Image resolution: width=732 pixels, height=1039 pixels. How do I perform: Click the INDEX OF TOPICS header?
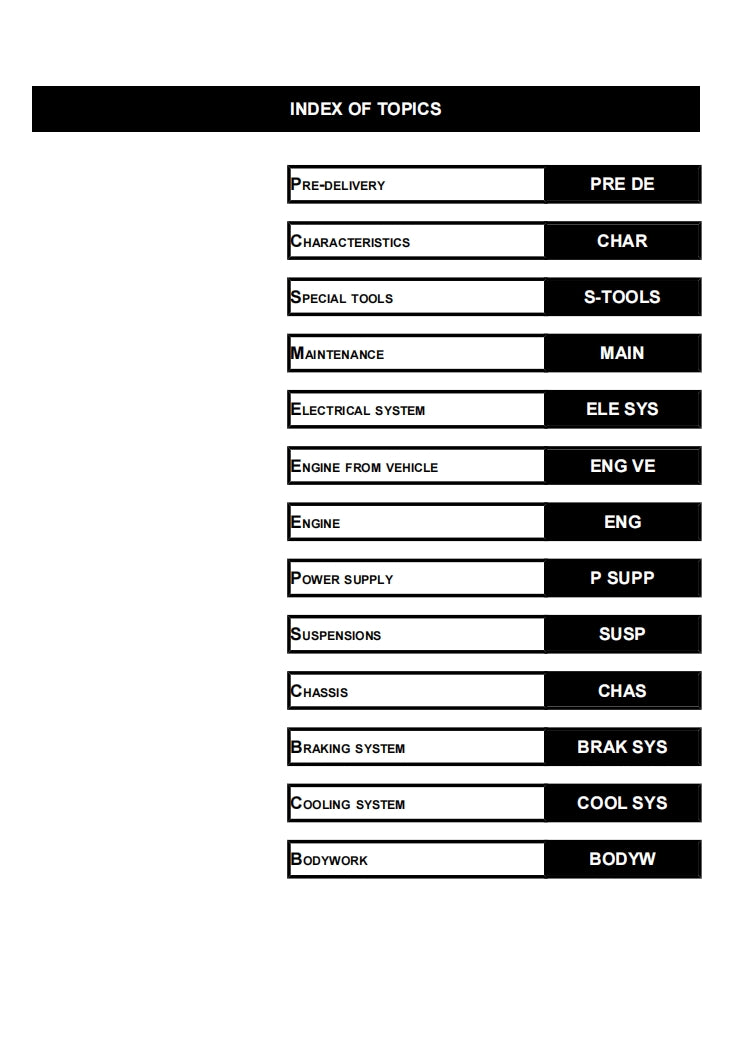click(365, 109)
